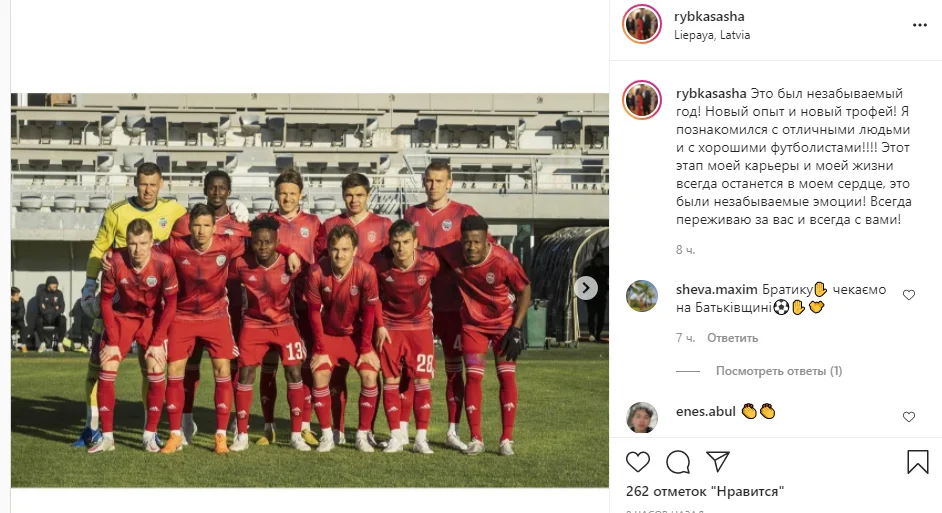Image resolution: width=942 pixels, height=513 pixels.
Task: Share post via paper plane icon
Action: pyautogui.click(x=718, y=461)
